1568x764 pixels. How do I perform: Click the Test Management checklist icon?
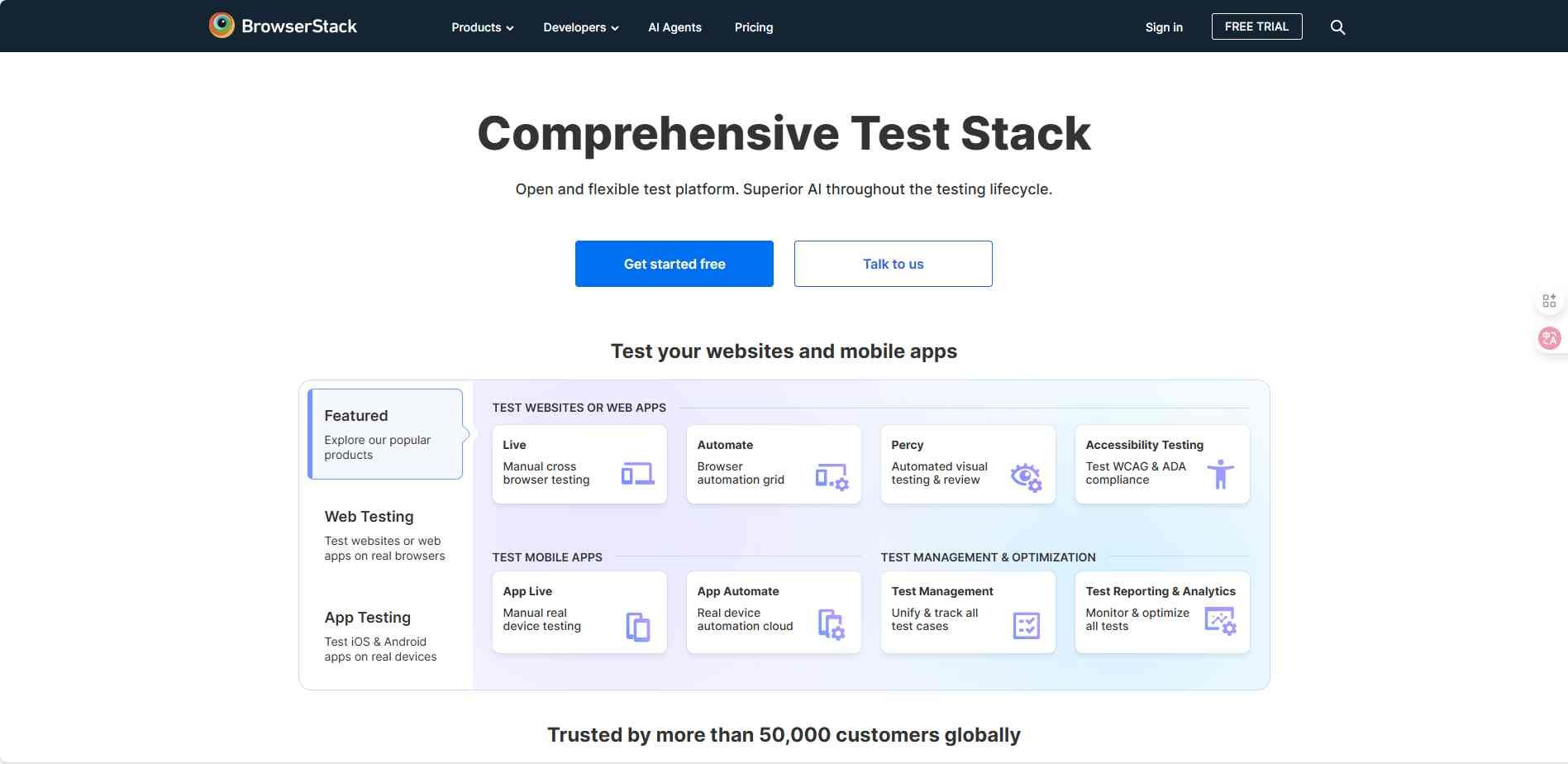(x=1025, y=626)
